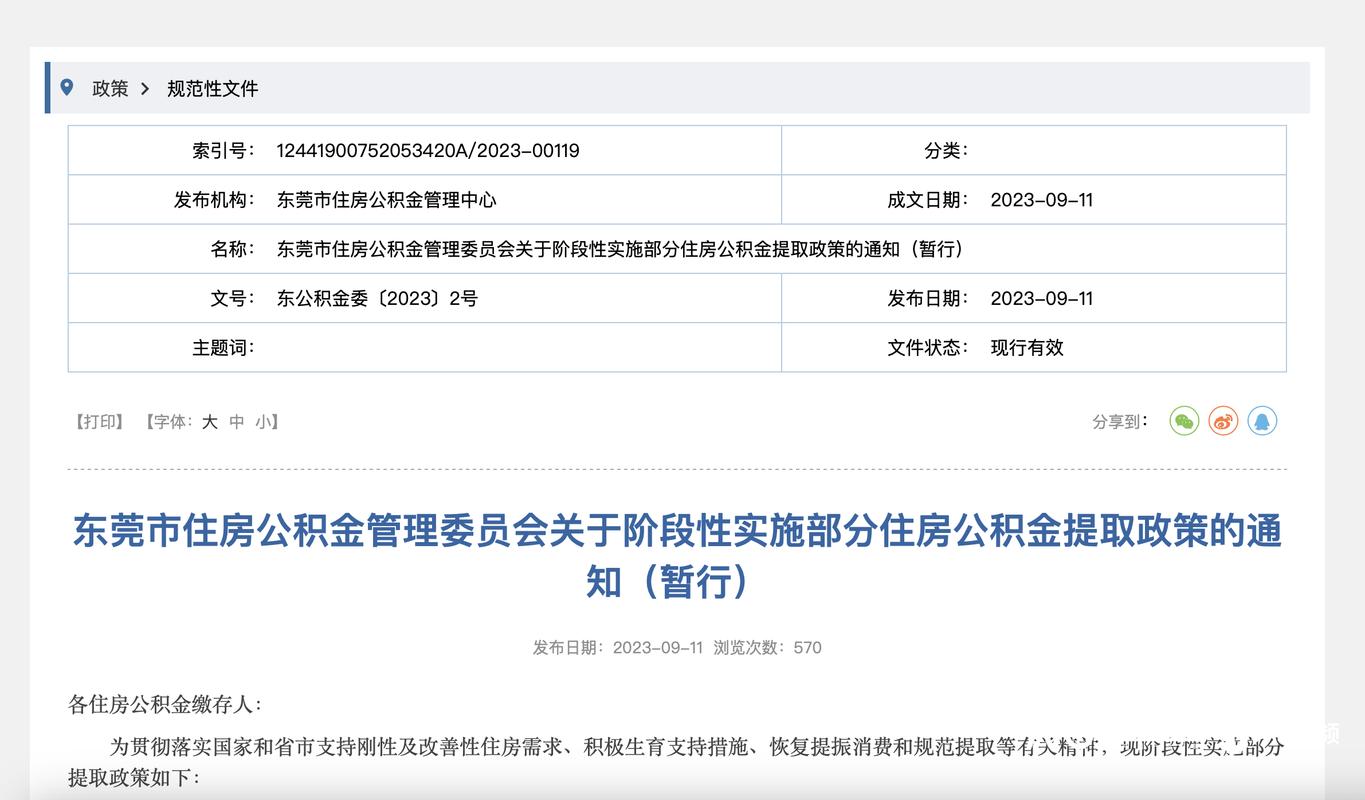Open the 规范性文件 breadcrumb link

pos(213,88)
